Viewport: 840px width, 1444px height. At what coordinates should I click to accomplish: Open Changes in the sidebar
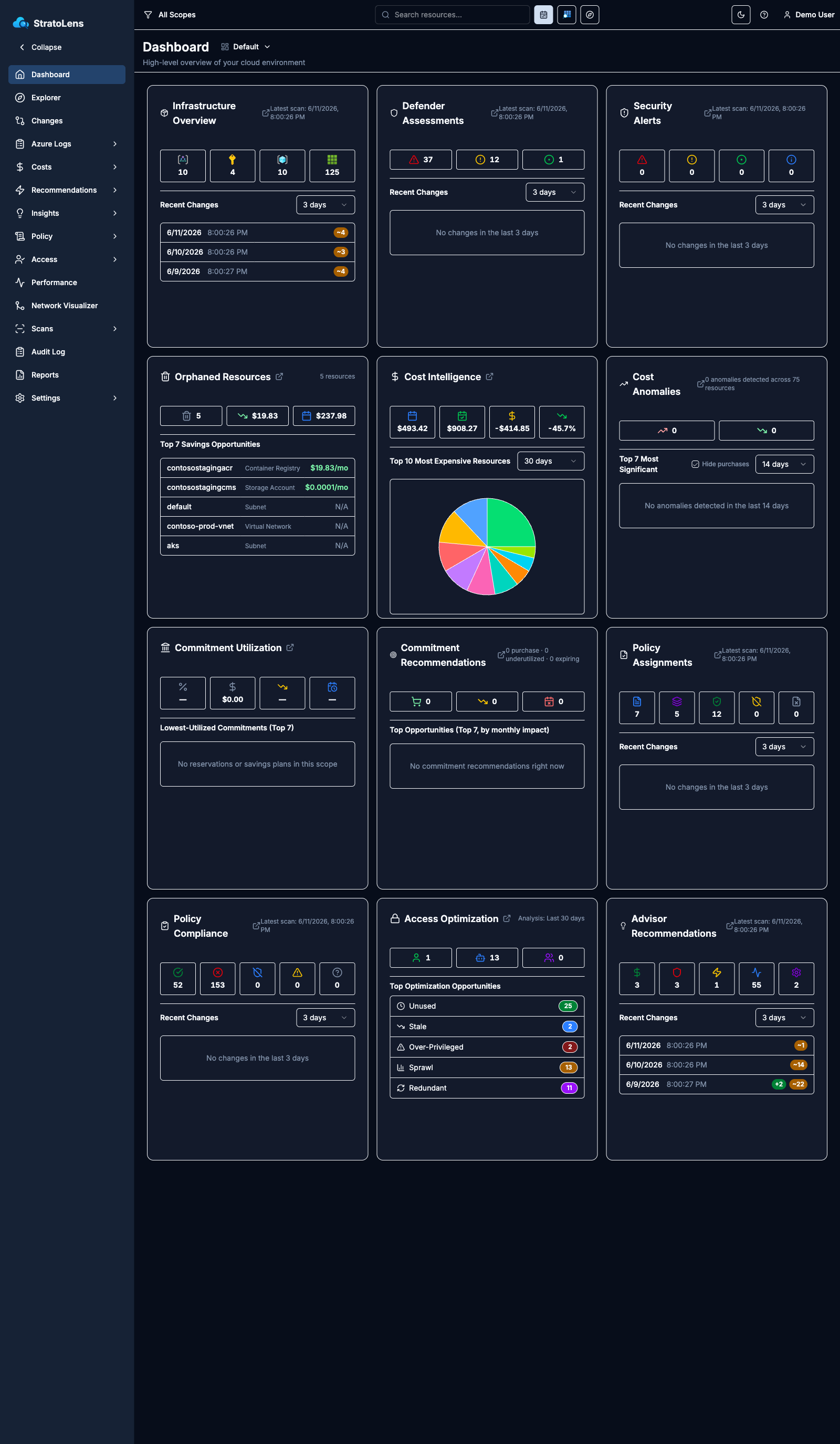[x=67, y=121]
